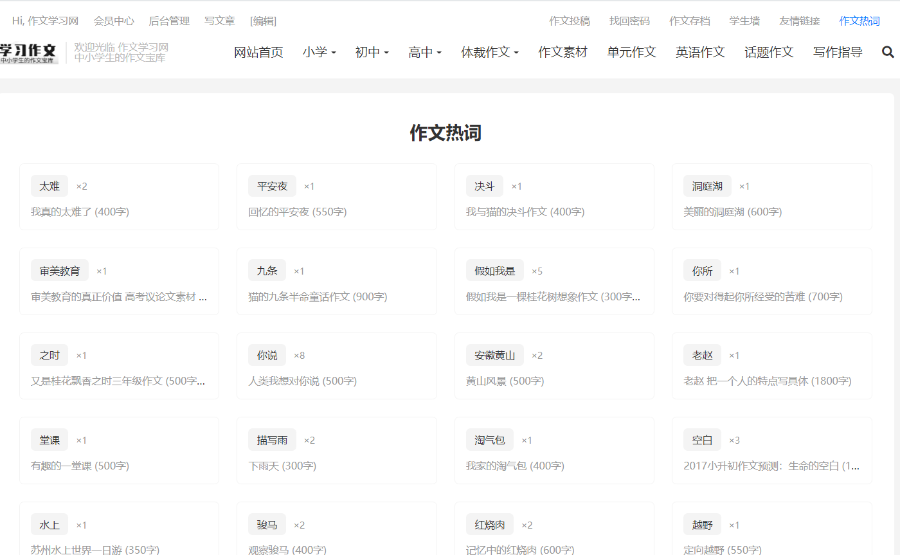Click the [编辑] link

coord(263,21)
